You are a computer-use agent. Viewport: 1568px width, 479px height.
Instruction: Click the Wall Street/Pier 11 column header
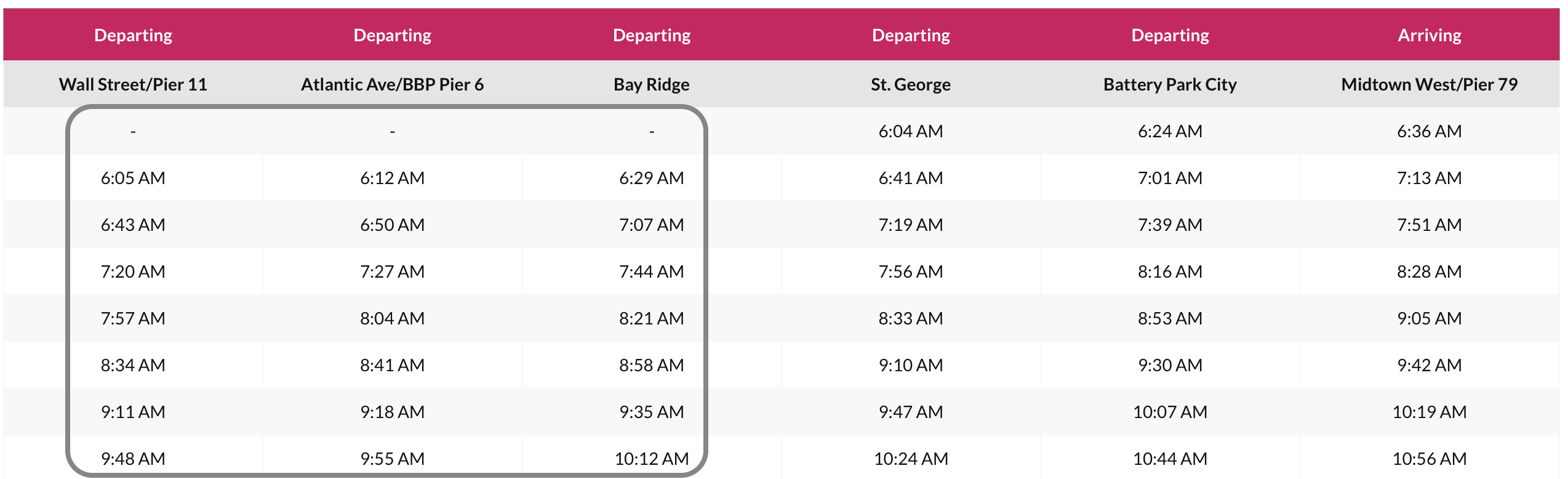[133, 84]
